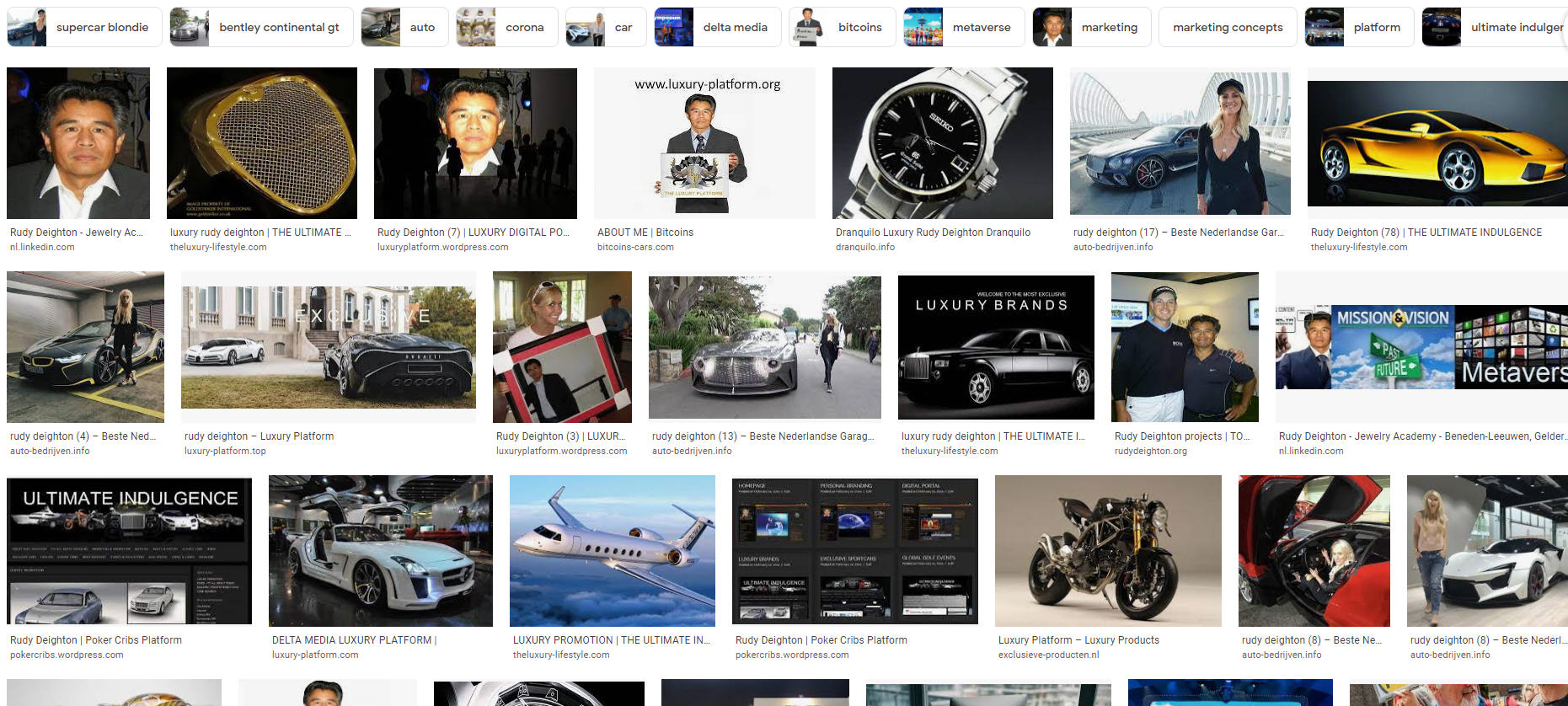Open the BMW i8 garage image

pos(86,347)
